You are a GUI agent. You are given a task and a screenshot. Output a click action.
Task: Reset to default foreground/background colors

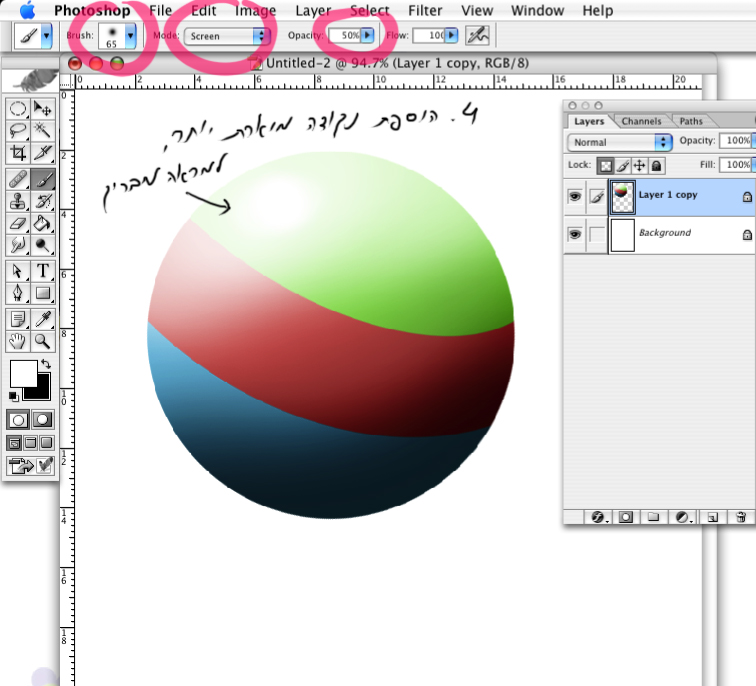tap(14, 396)
